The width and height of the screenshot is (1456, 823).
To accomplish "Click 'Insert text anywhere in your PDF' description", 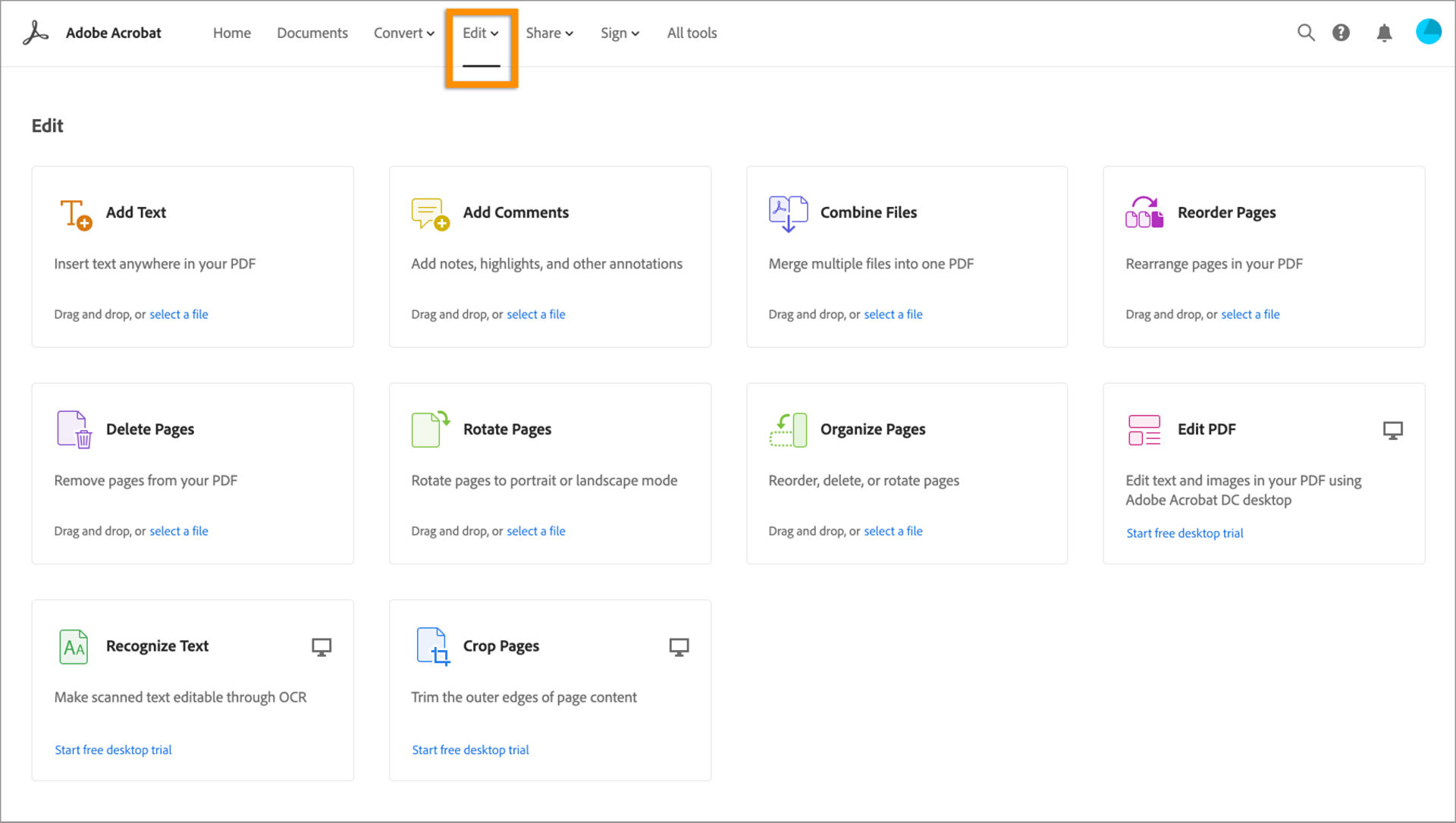I will coord(155,264).
